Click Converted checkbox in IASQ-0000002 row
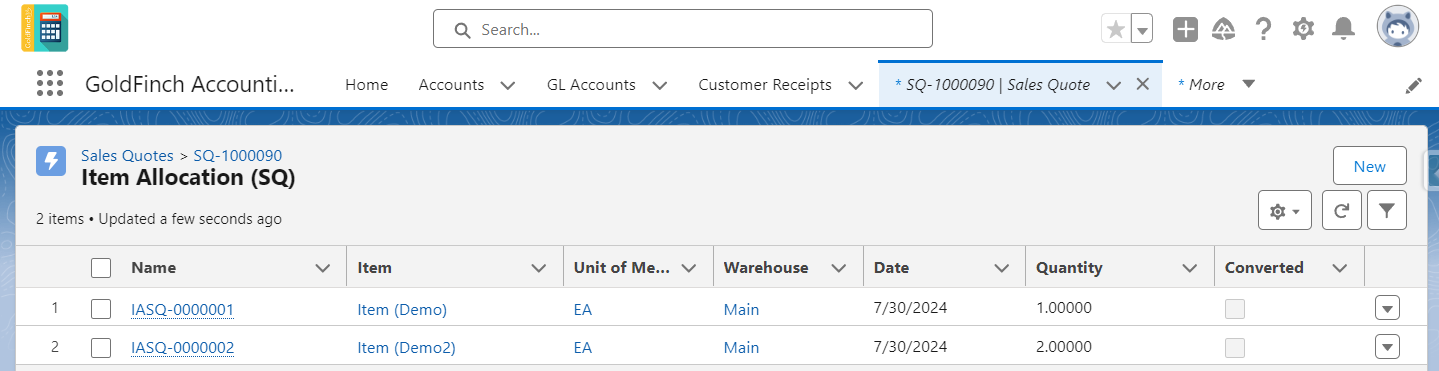This screenshot has height=371, width=1439. click(1235, 347)
